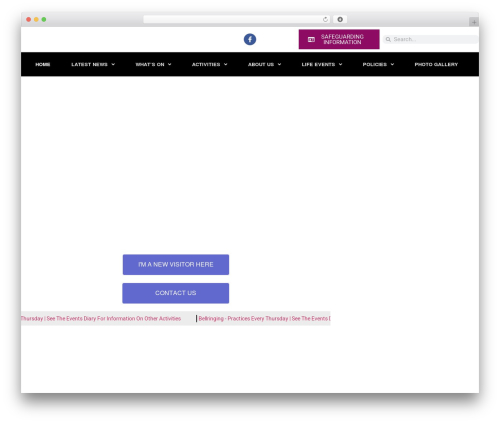Open the Activities menu
This screenshot has height=423, width=500.
pyautogui.click(x=206, y=64)
